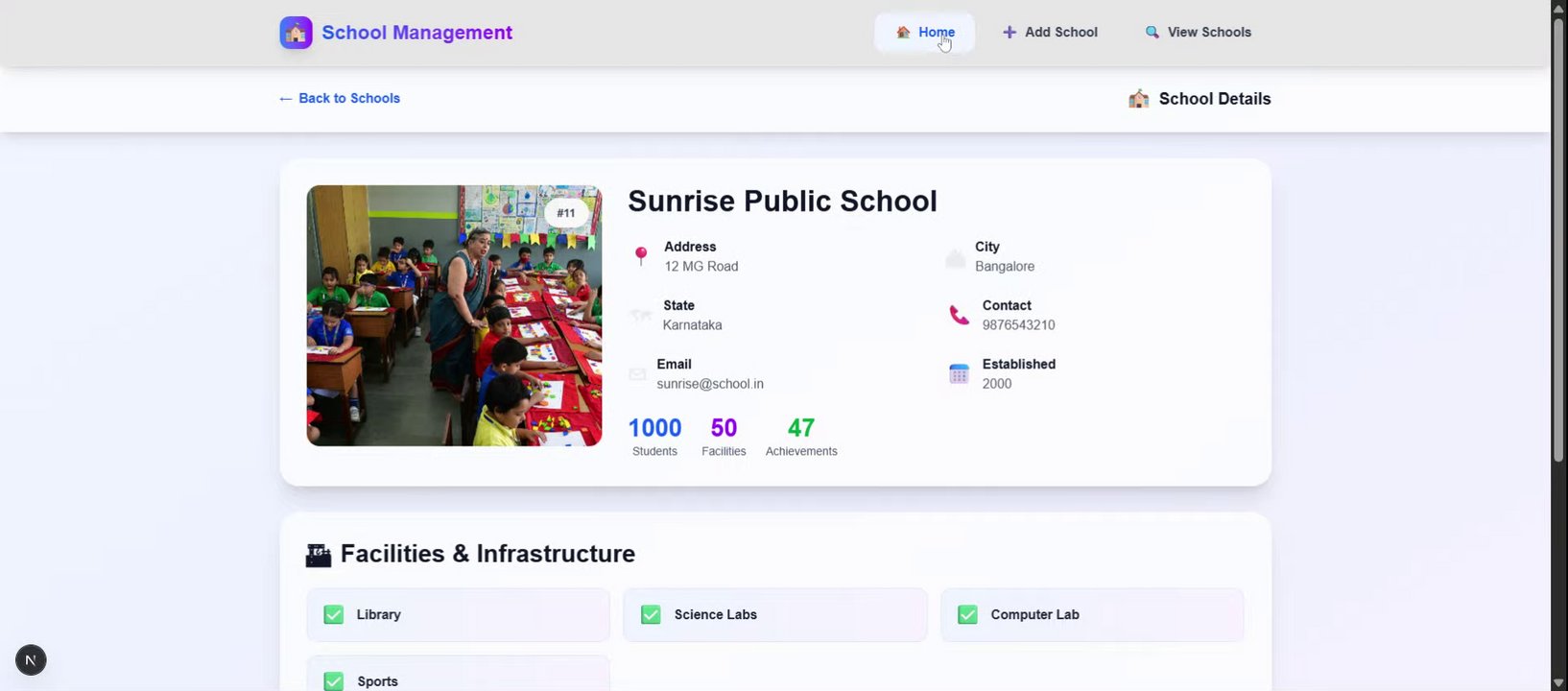Open the Next.js dev tools badge
Image resolution: width=1568 pixels, height=691 pixels.
(x=31, y=660)
